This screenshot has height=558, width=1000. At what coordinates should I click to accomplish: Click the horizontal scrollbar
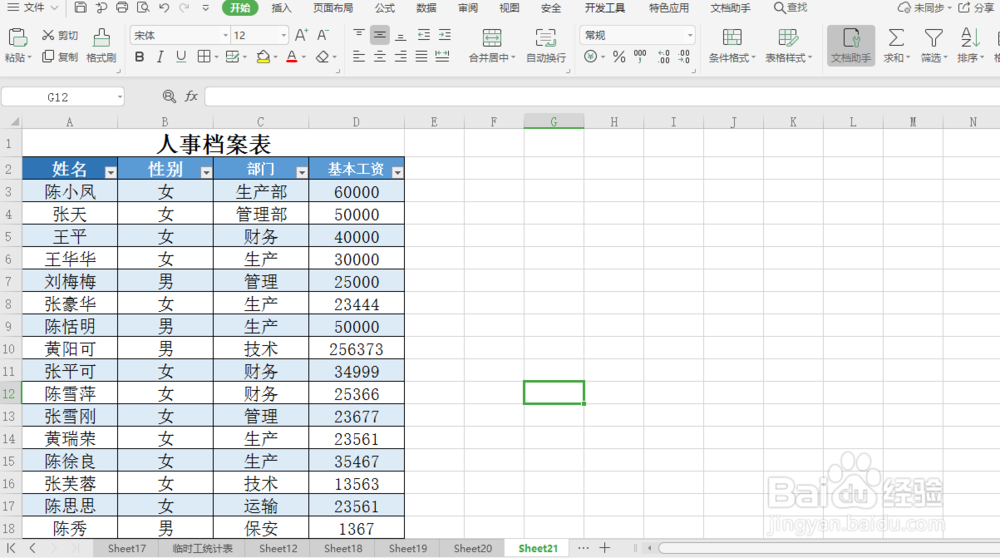tap(829, 548)
